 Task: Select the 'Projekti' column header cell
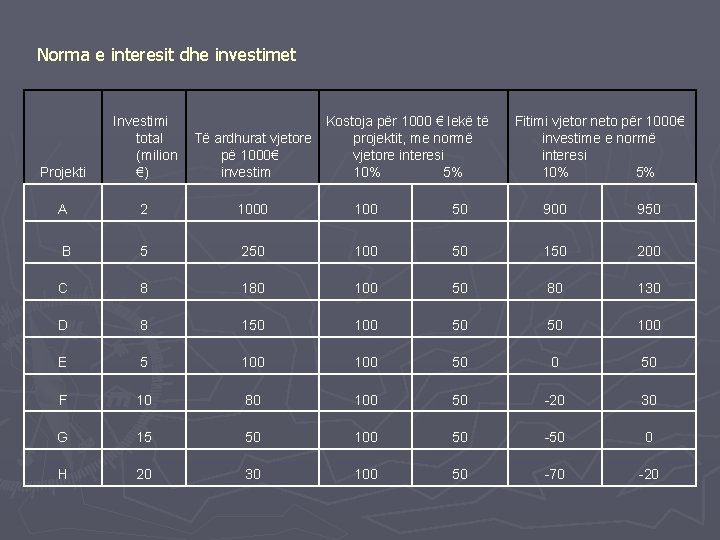point(63,137)
